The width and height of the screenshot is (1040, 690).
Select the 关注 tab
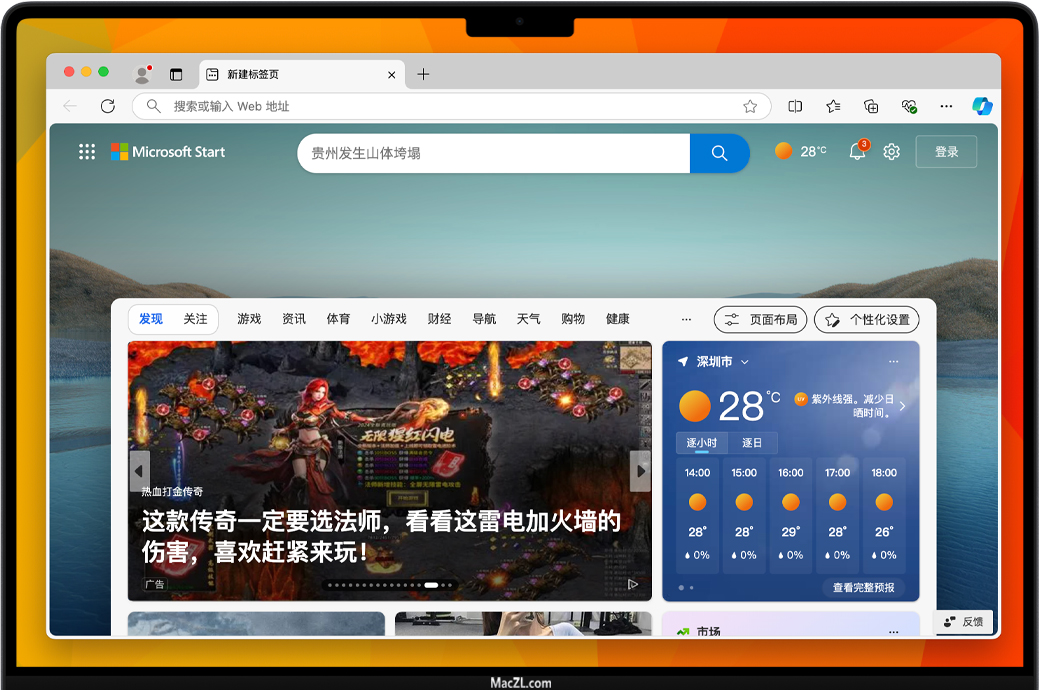[x=195, y=319]
